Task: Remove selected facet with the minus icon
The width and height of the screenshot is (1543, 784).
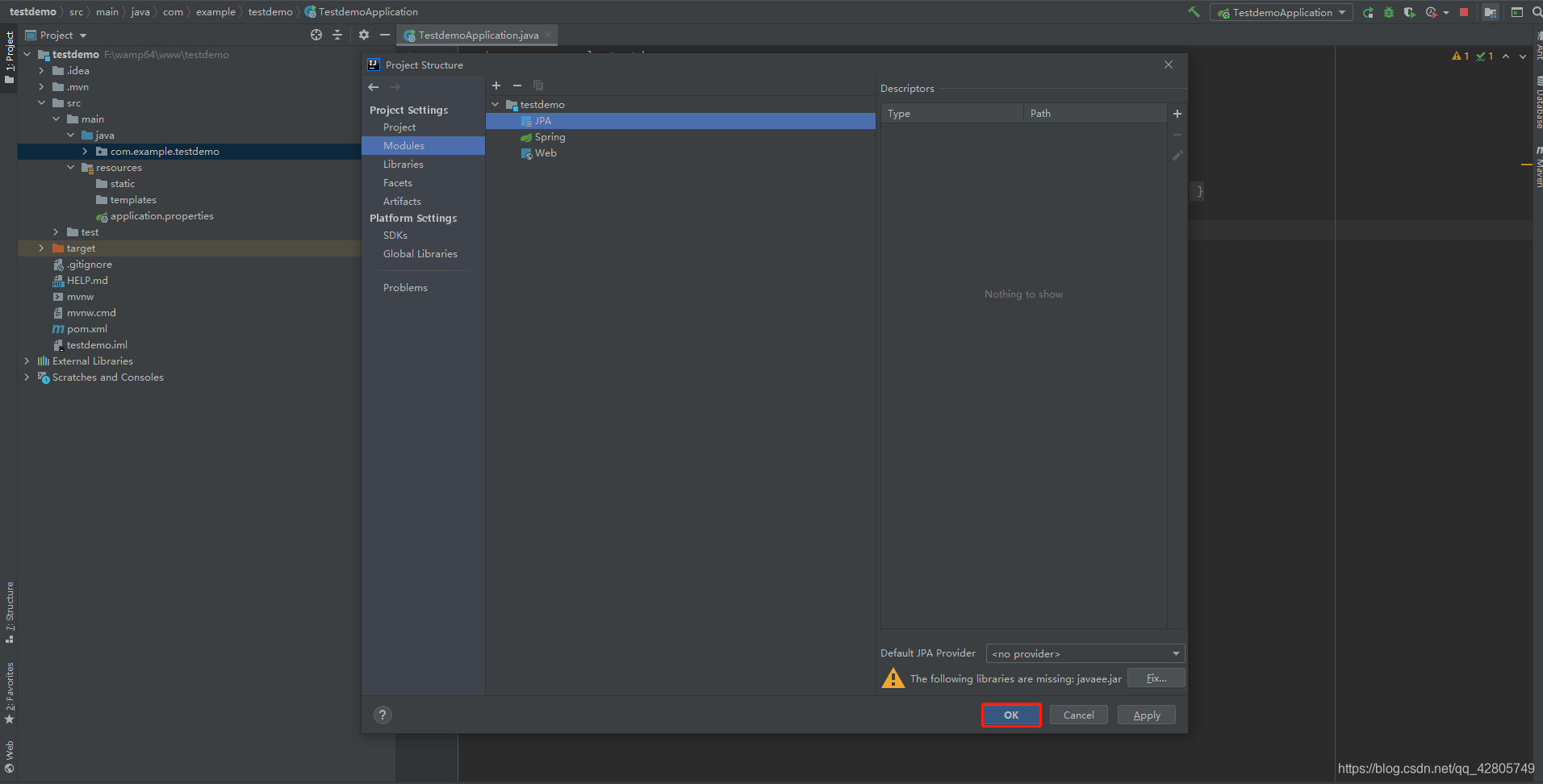Action: (x=517, y=85)
